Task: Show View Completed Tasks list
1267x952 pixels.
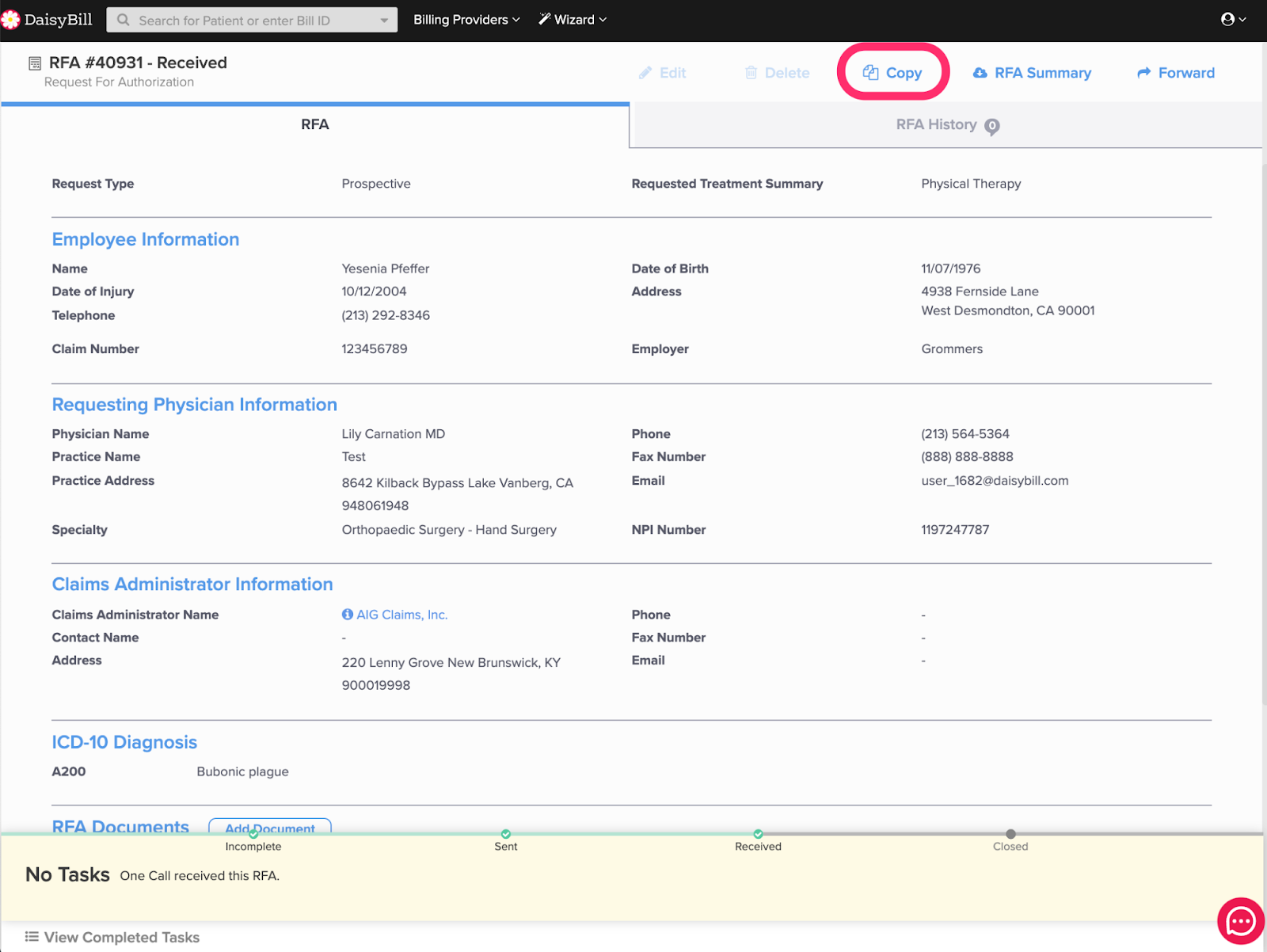Action: (112, 937)
